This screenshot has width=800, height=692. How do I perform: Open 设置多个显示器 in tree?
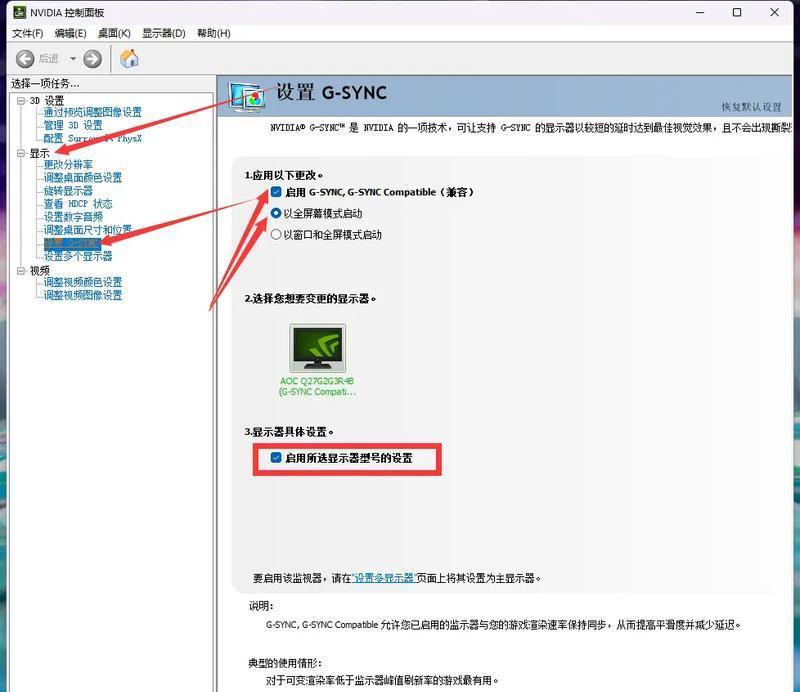[x=78, y=256]
